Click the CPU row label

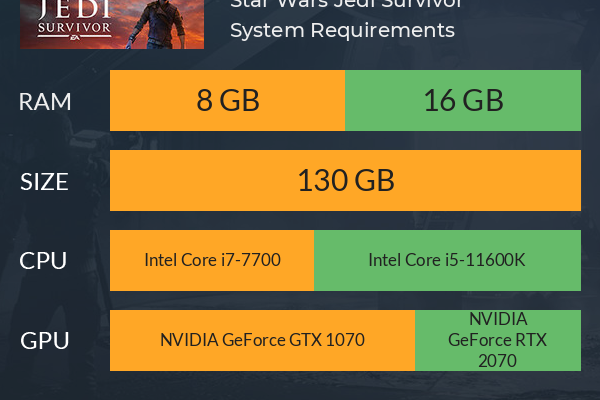point(43,261)
